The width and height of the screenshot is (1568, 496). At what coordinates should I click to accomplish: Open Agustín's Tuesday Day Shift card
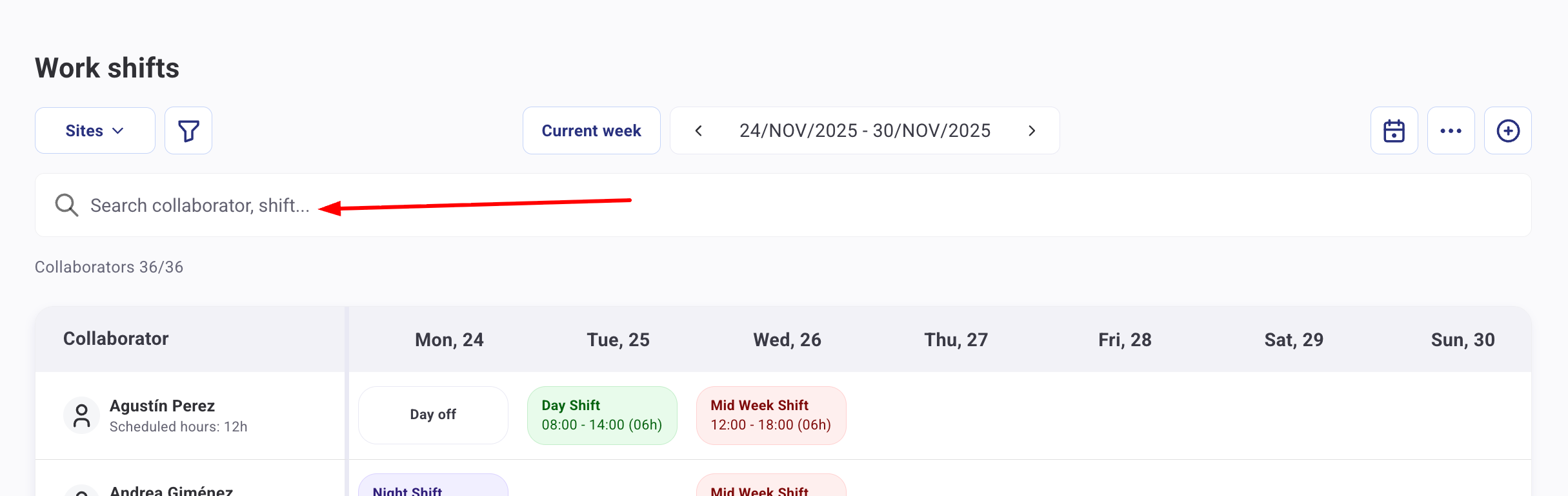point(602,415)
